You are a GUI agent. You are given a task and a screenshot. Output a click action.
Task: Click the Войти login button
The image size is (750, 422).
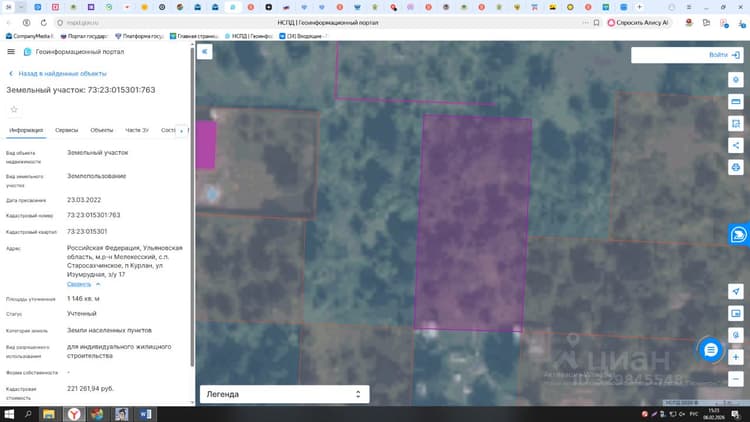click(x=724, y=55)
